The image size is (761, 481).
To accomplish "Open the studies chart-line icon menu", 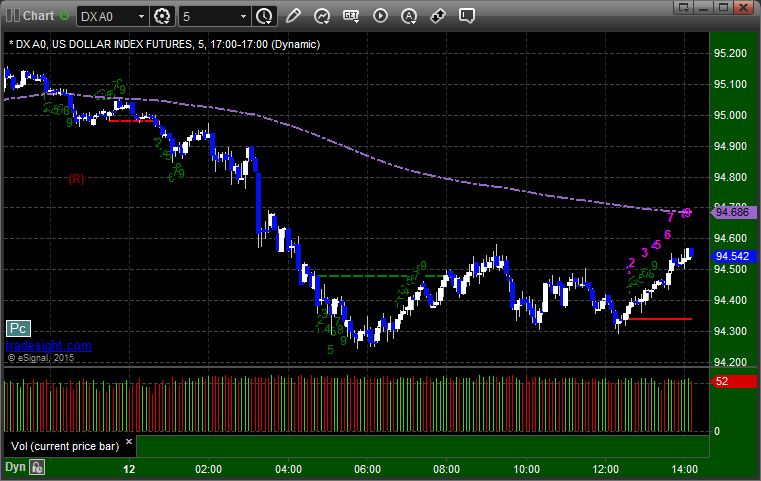I will click(x=322, y=16).
